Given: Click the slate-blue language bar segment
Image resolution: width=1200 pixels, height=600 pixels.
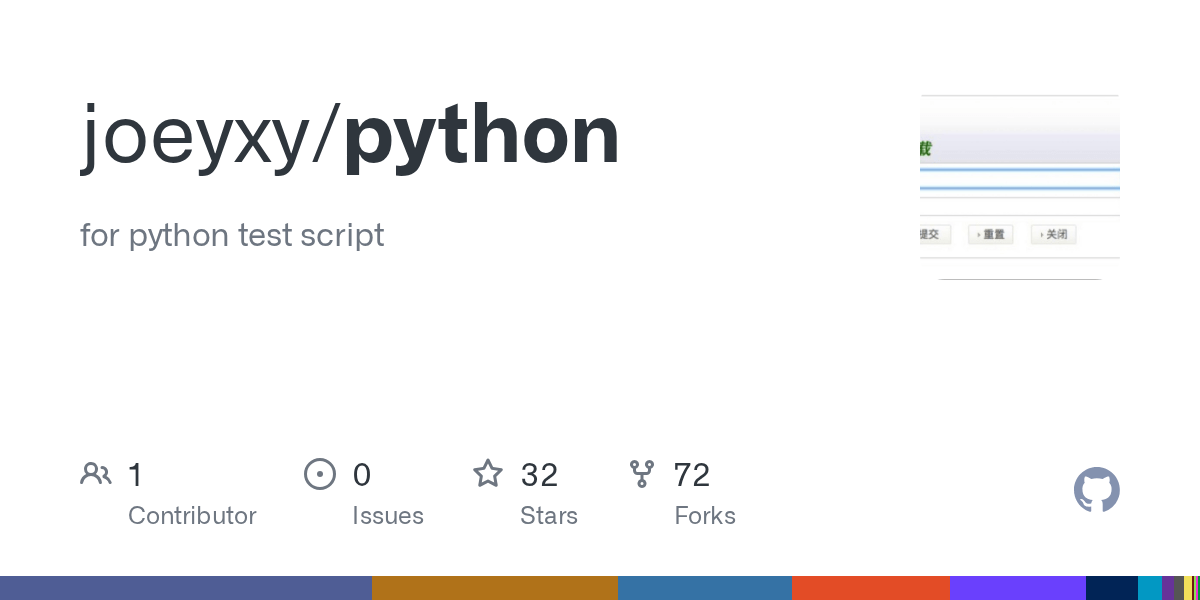Looking at the screenshot, I should click(186, 588).
